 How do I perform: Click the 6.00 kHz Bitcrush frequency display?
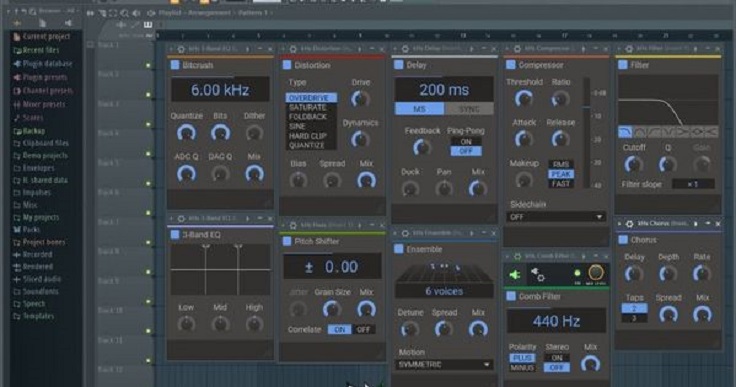click(x=220, y=90)
